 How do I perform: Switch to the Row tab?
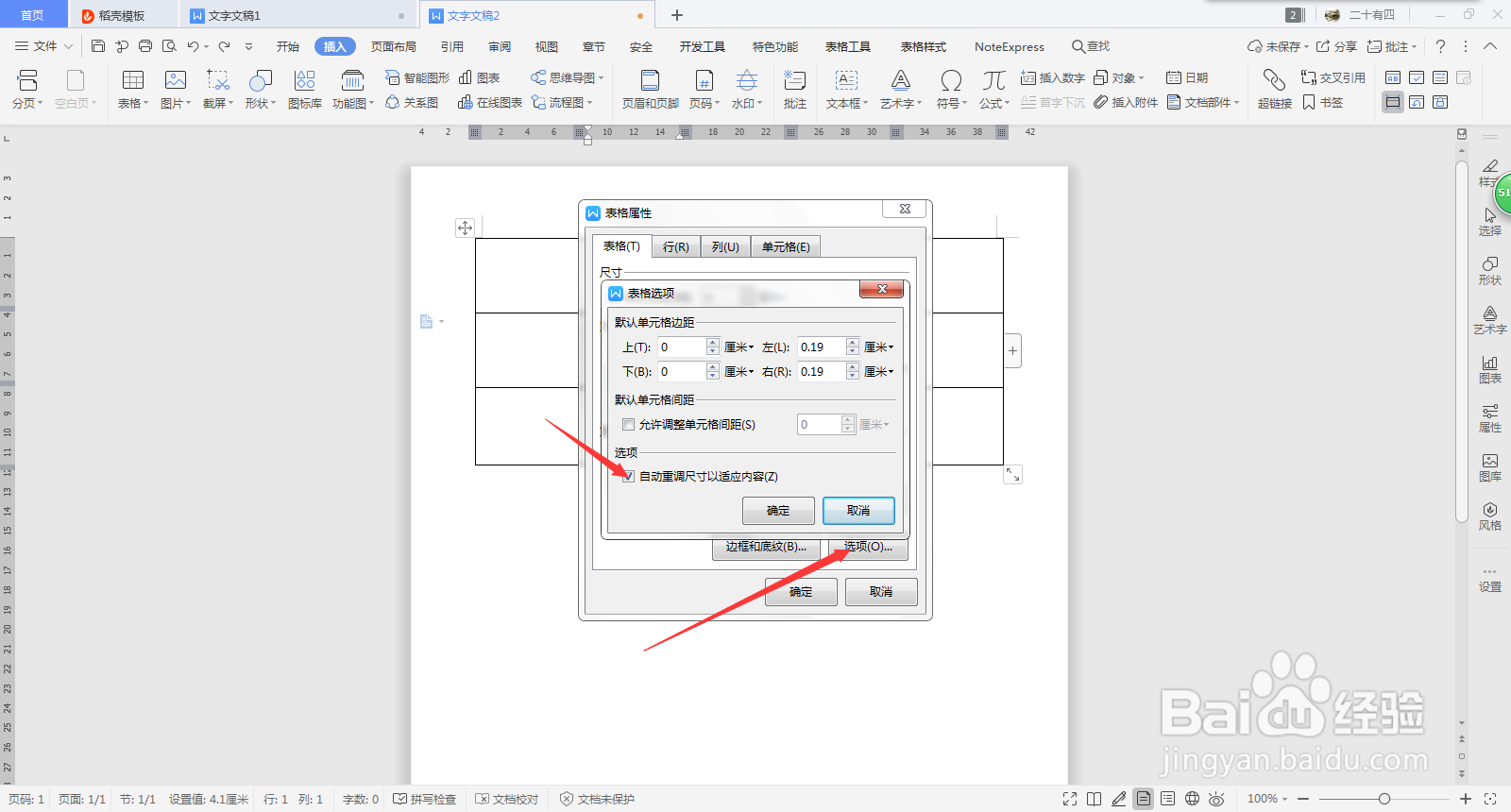coord(675,246)
